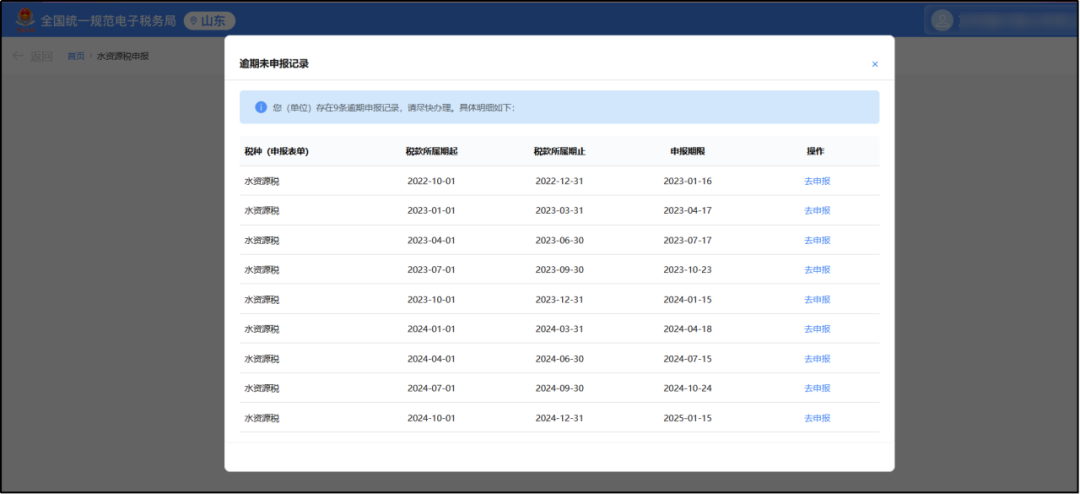1080x494 pixels.
Task: Click 去申报 for deadline 2024-10-24
Action: (x=817, y=389)
